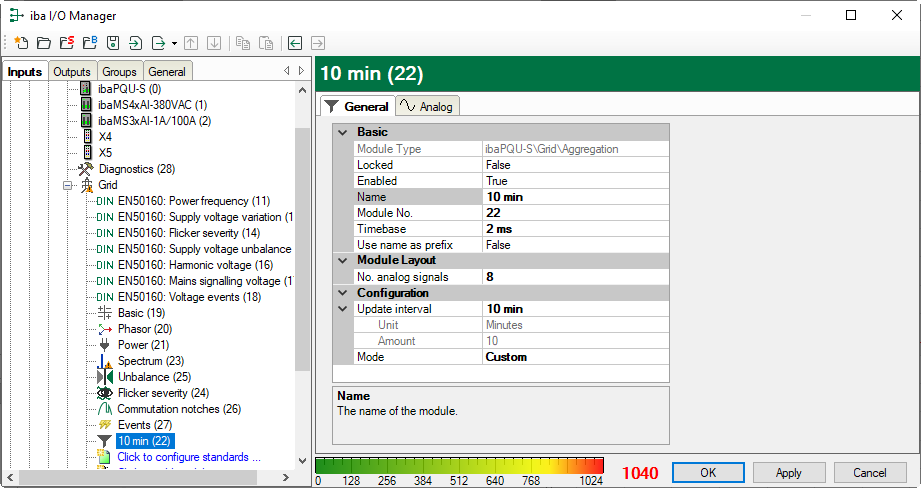Click the Open folder toolbar icon
The image size is (921, 488).
pyautogui.click(x=43, y=43)
